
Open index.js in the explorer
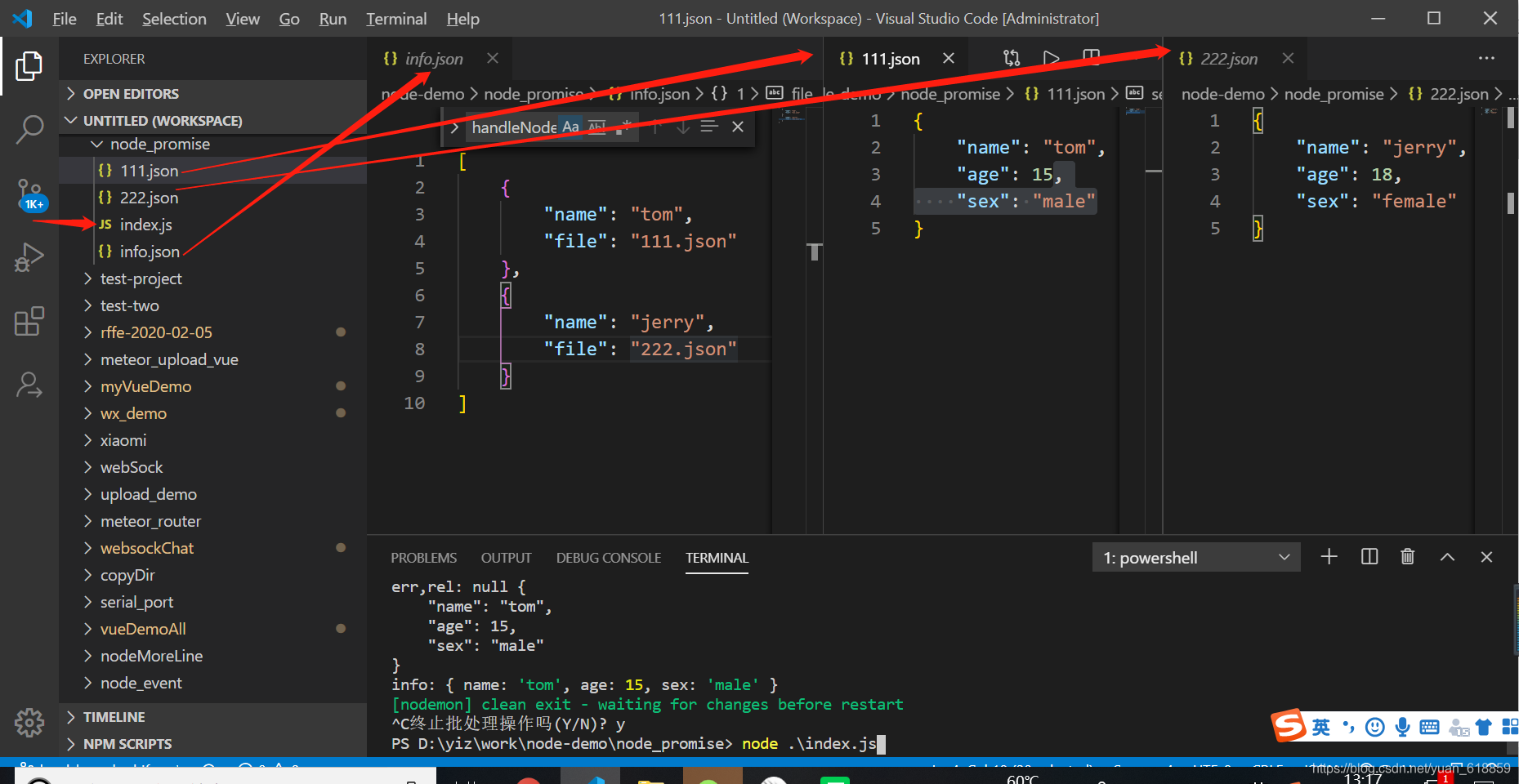pyautogui.click(x=213, y=225)
